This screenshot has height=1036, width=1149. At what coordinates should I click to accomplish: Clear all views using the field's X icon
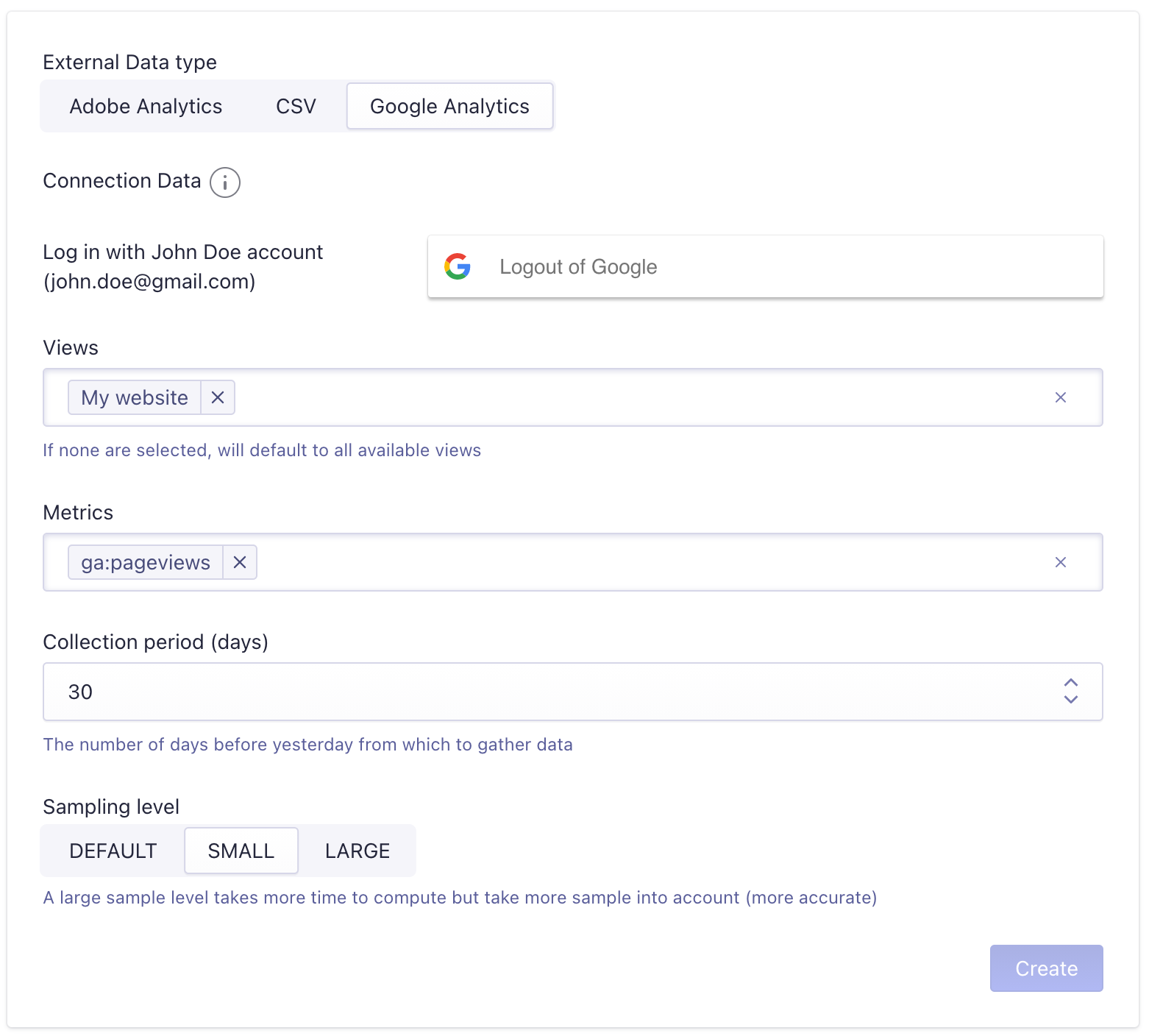pos(1061,397)
